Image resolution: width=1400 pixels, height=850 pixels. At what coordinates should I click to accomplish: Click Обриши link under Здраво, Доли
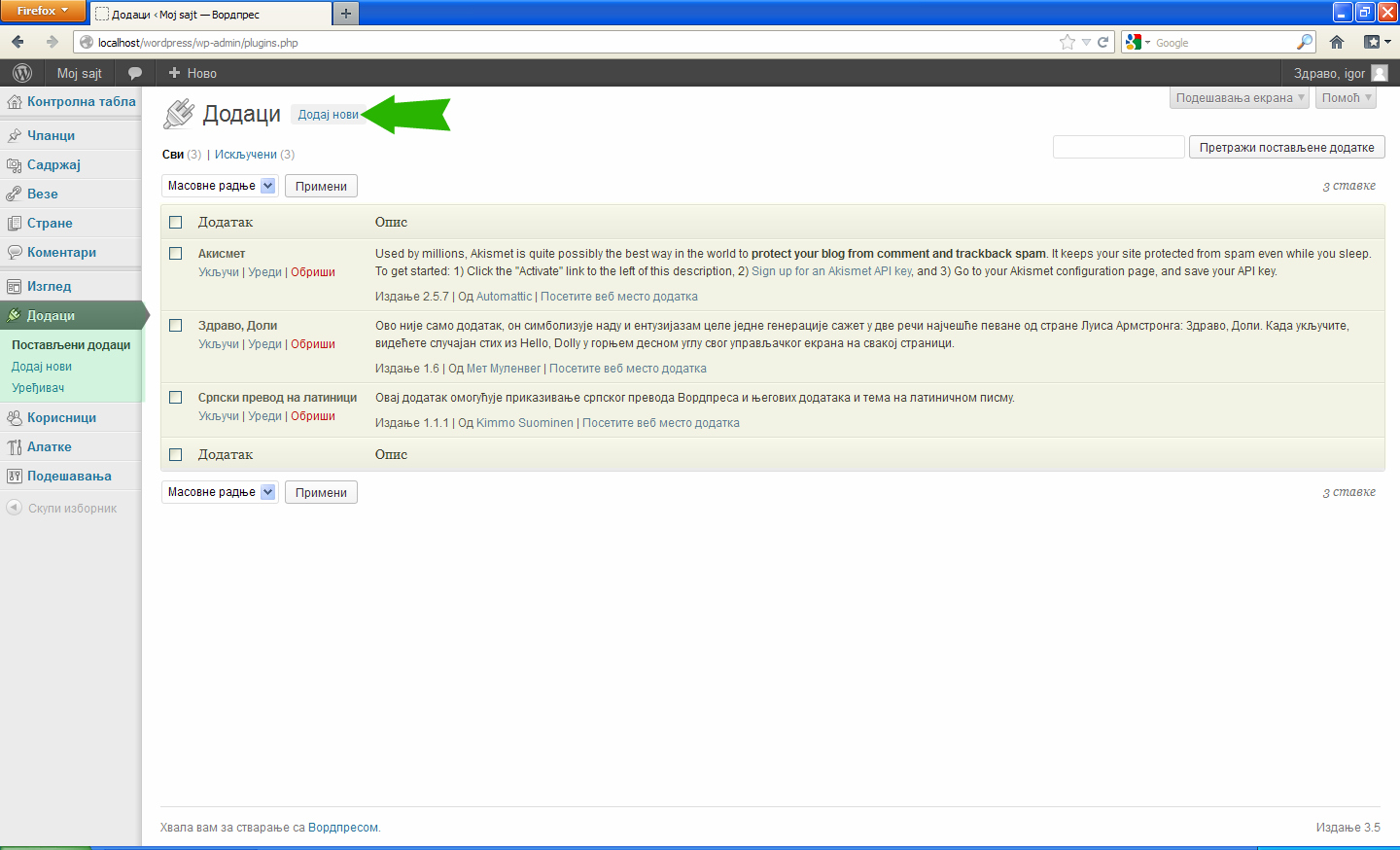(313, 344)
